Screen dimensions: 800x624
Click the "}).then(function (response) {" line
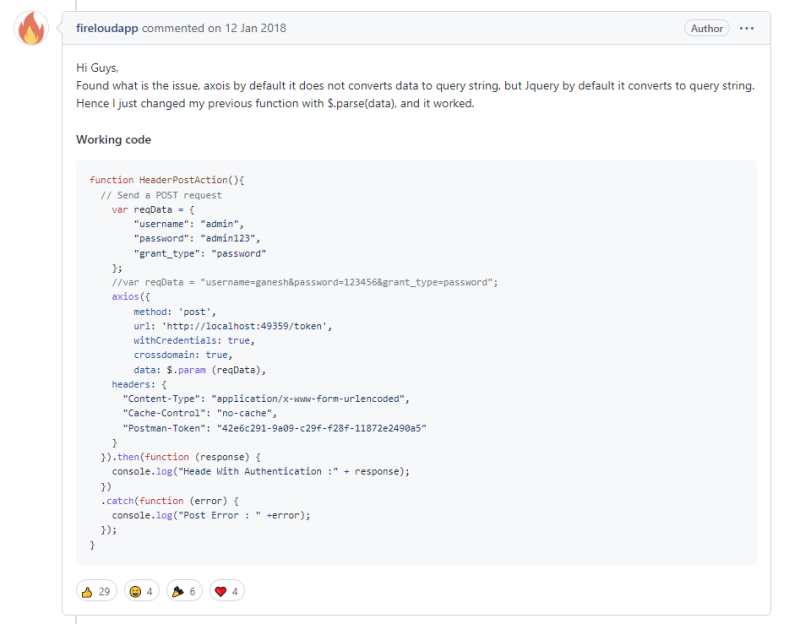click(x=181, y=457)
